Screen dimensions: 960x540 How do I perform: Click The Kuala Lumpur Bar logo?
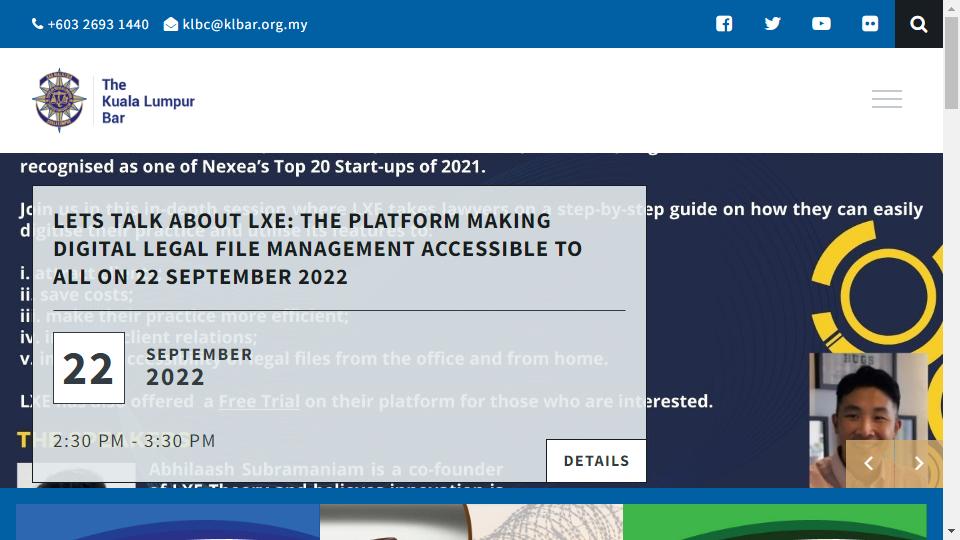click(114, 100)
